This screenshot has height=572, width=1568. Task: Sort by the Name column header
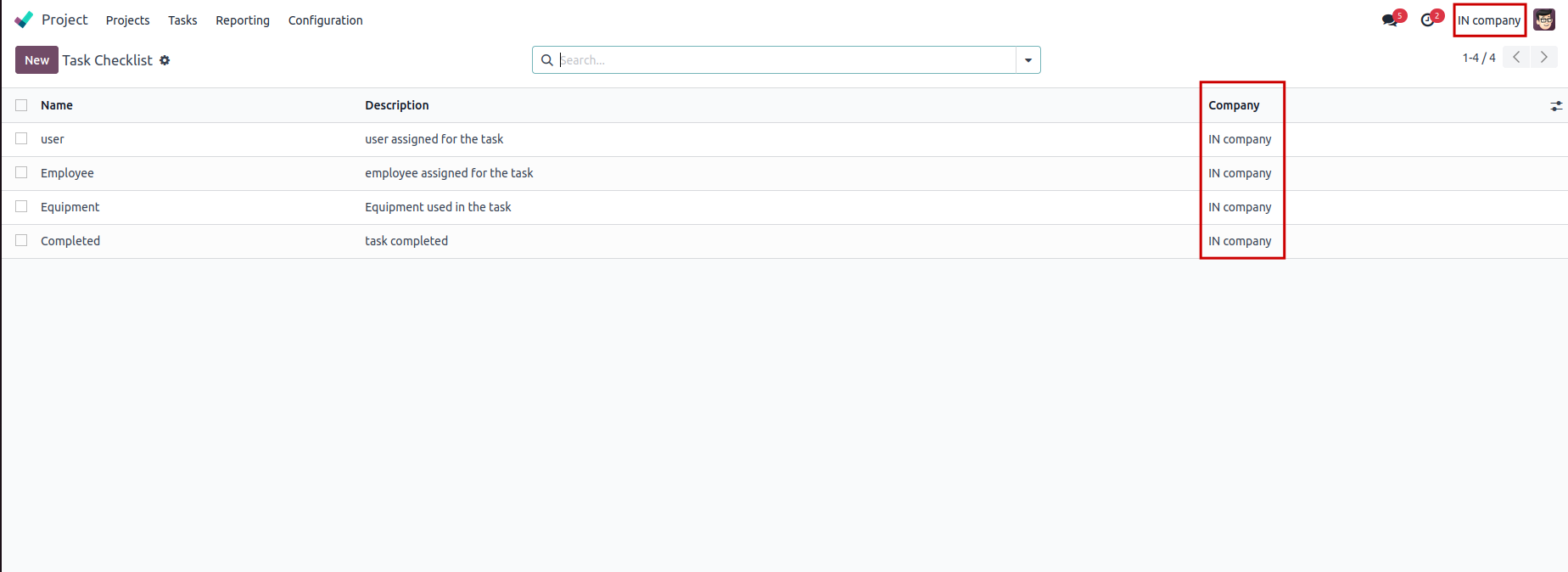pyautogui.click(x=57, y=105)
